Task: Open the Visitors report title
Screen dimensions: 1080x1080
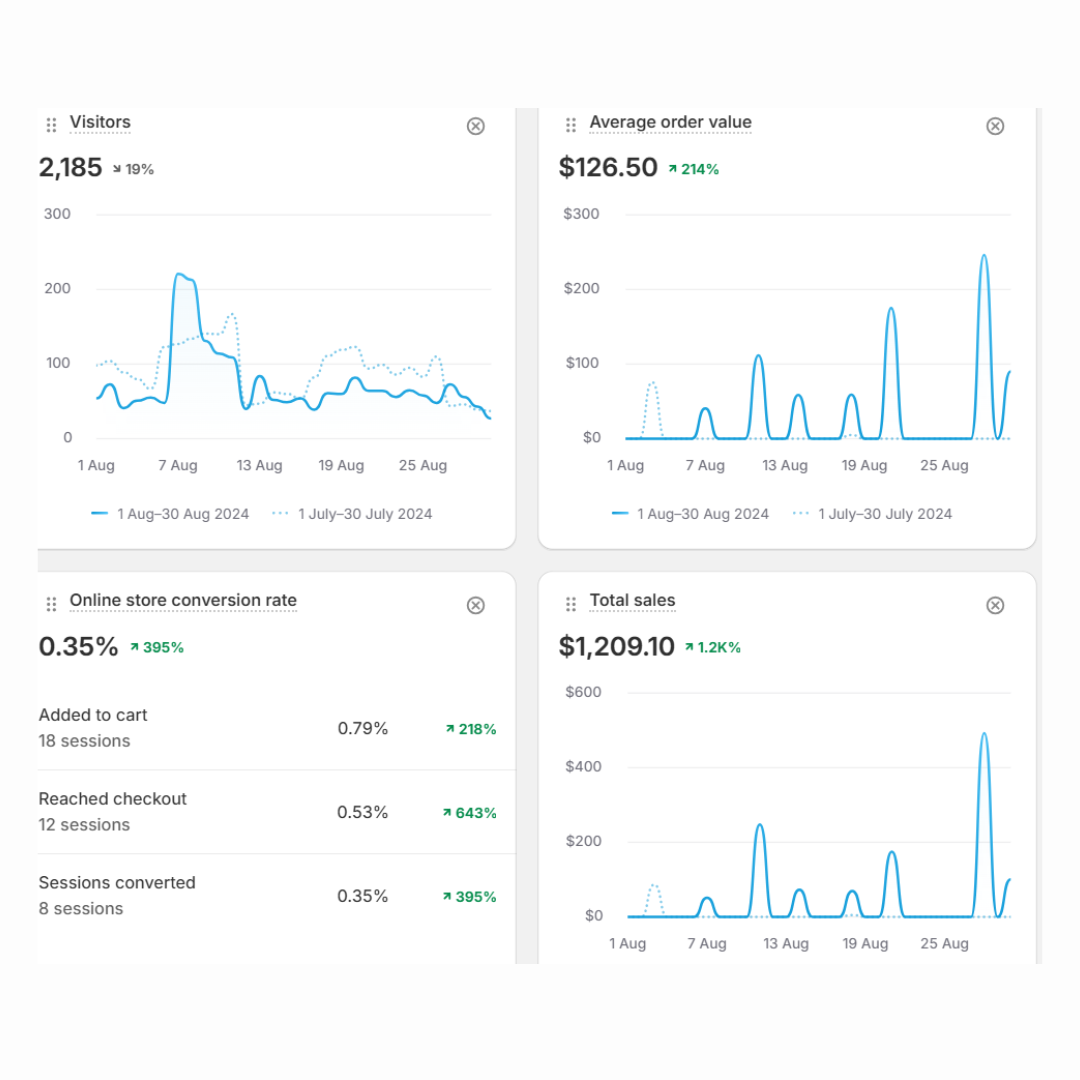Action: pos(100,122)
